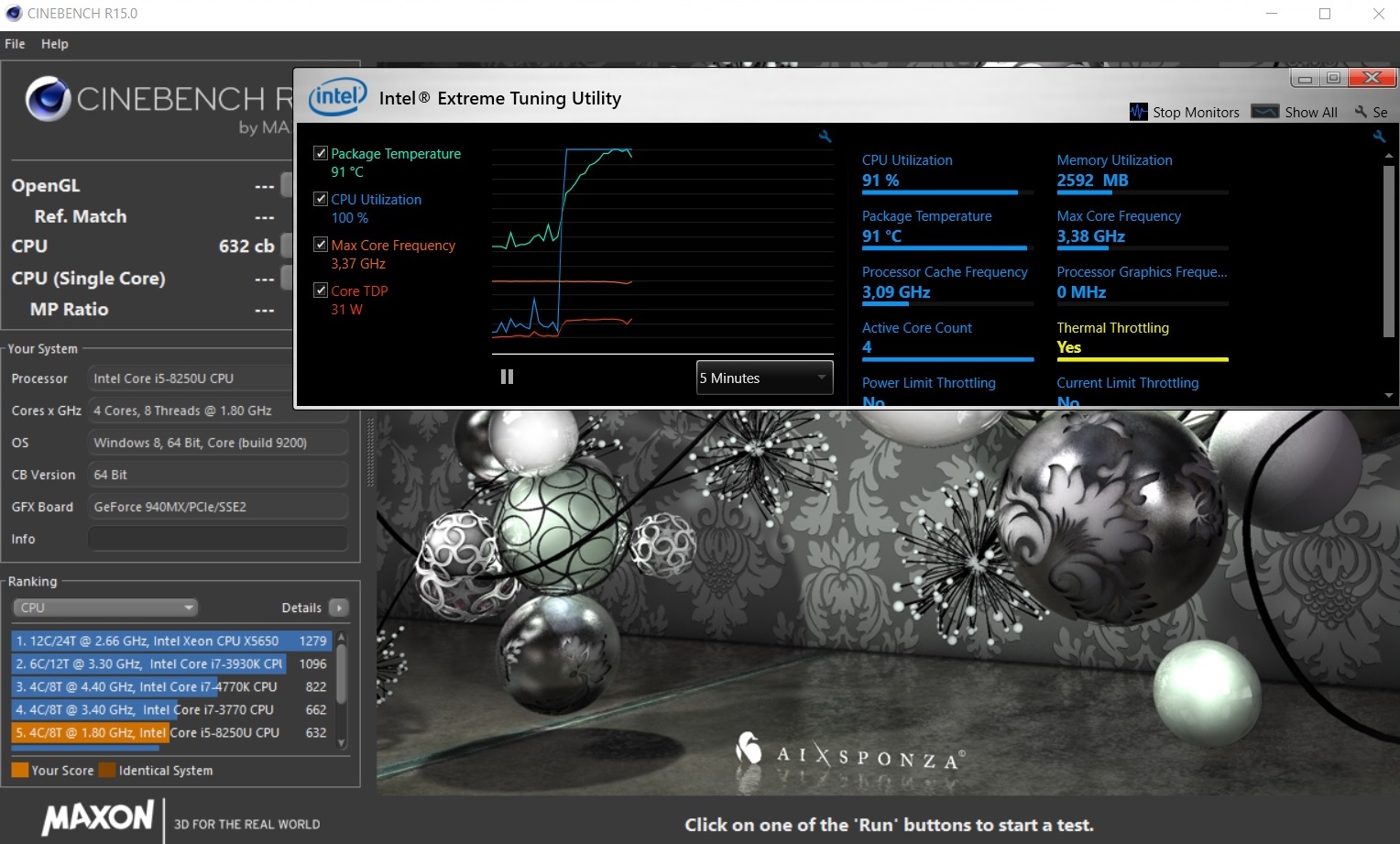
Task: Click the CB Version field 64 Bit
Action: [218, 475]
